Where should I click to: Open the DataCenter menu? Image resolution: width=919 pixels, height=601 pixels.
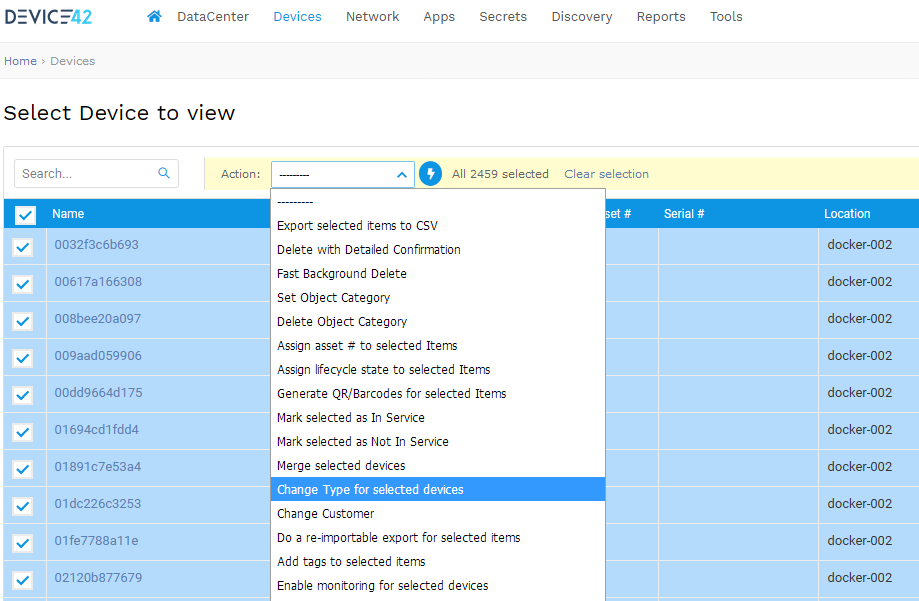point(213,17)
